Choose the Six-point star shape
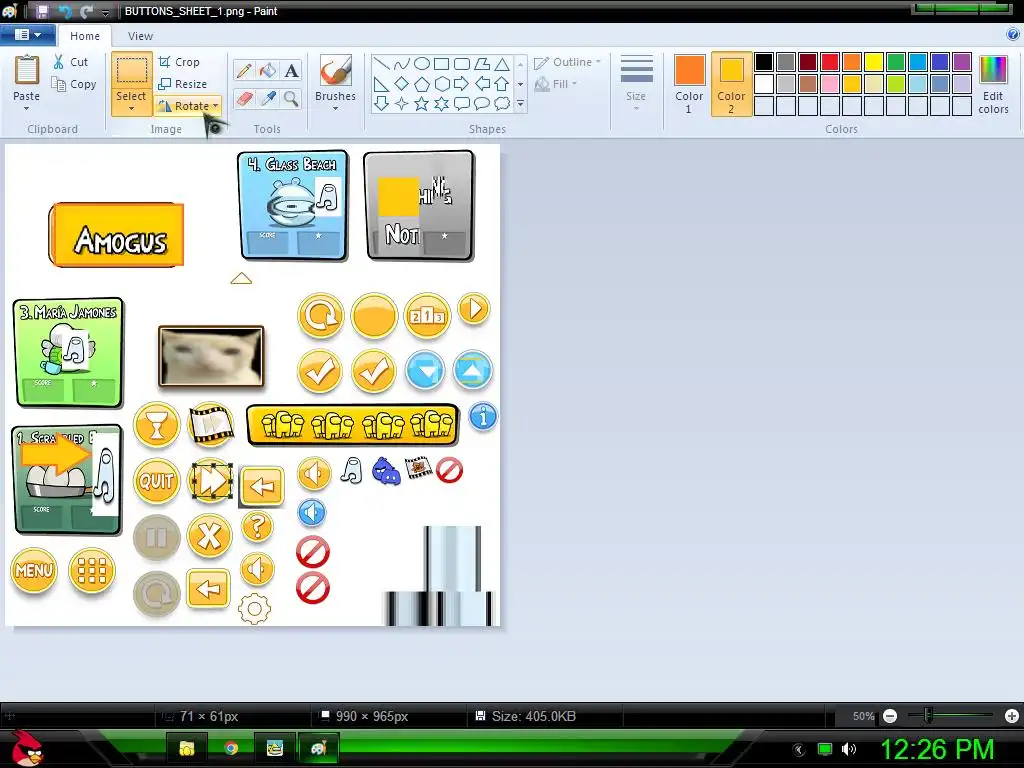Image resolution: width=1024 pixels, height=768 pixels. coord(442,103)
